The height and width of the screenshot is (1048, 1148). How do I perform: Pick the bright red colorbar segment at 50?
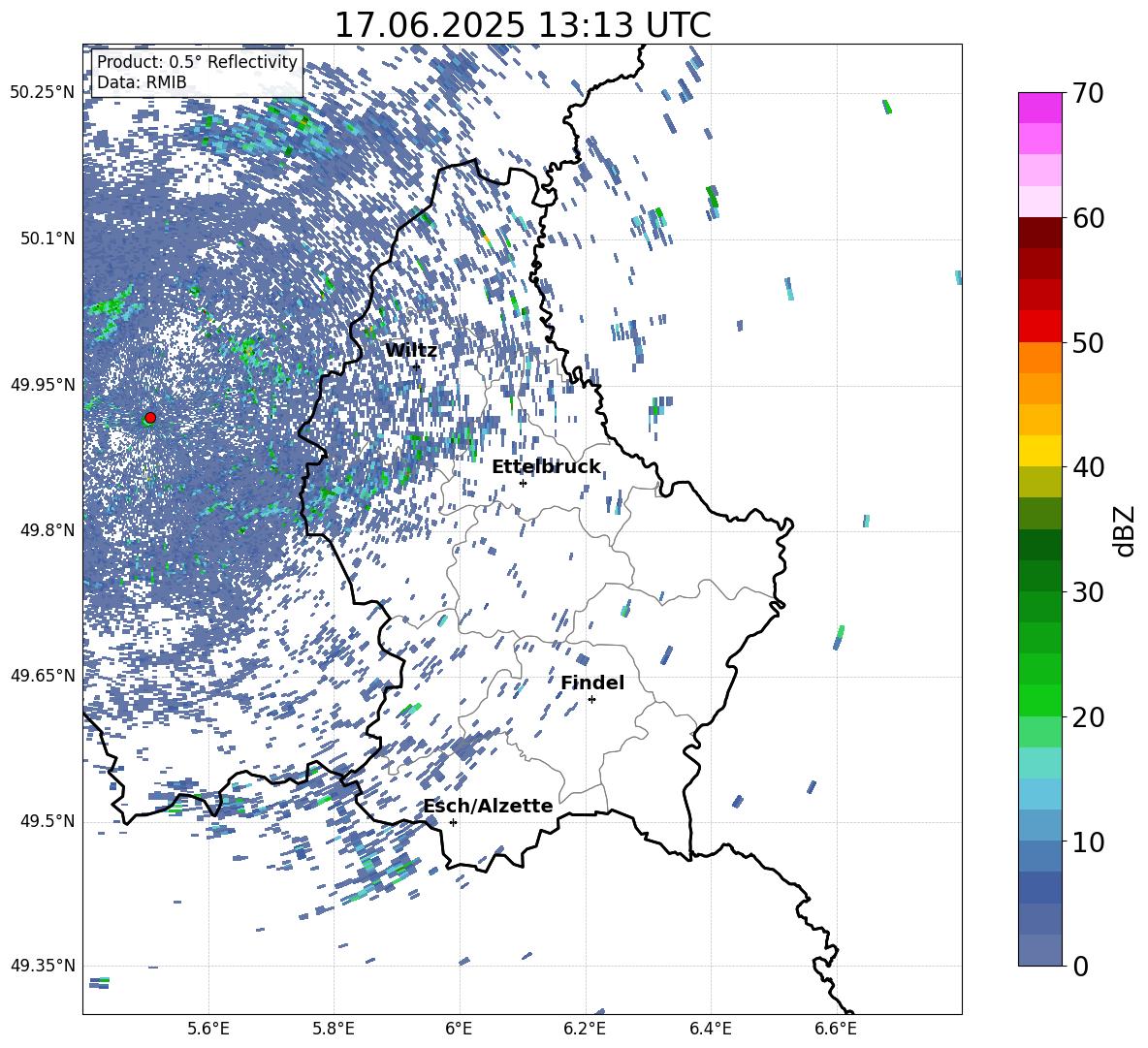point(1040,327)
